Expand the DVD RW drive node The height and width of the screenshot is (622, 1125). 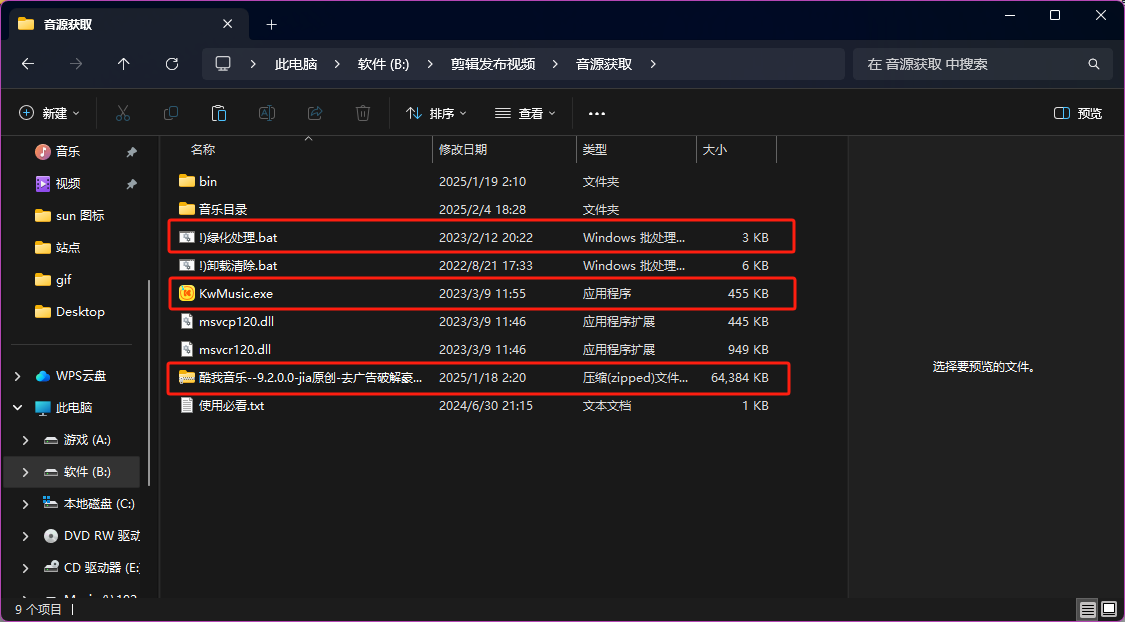click(26, 536)
